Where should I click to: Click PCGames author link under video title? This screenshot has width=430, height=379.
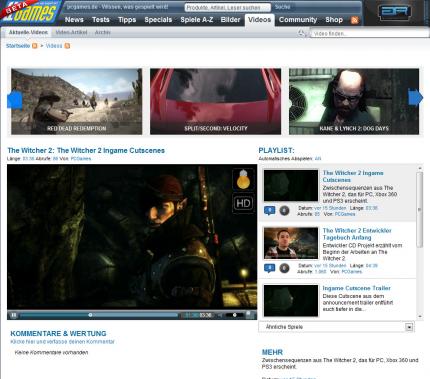click(80, 159)
